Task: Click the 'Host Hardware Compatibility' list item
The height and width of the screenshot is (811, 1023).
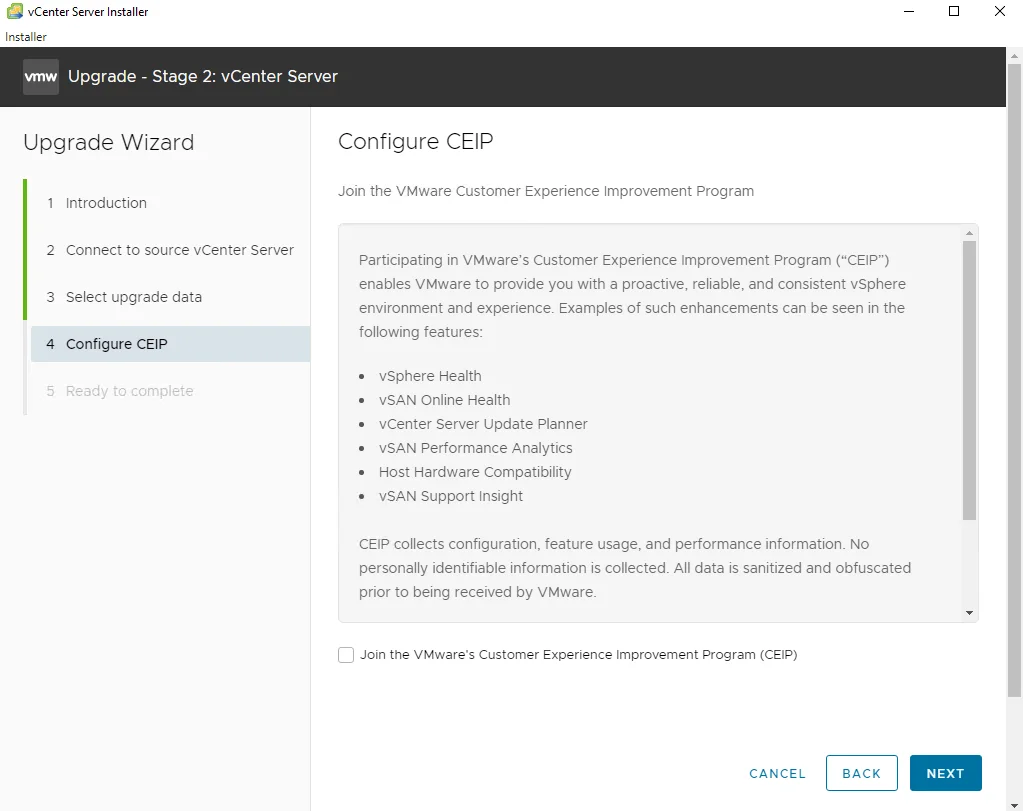Action: click(475, 472)
